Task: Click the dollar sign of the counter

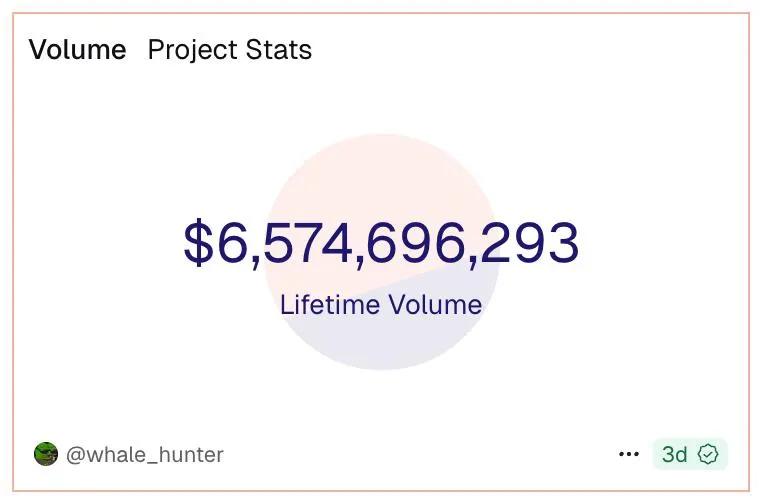Action: (x=198, y=244)
